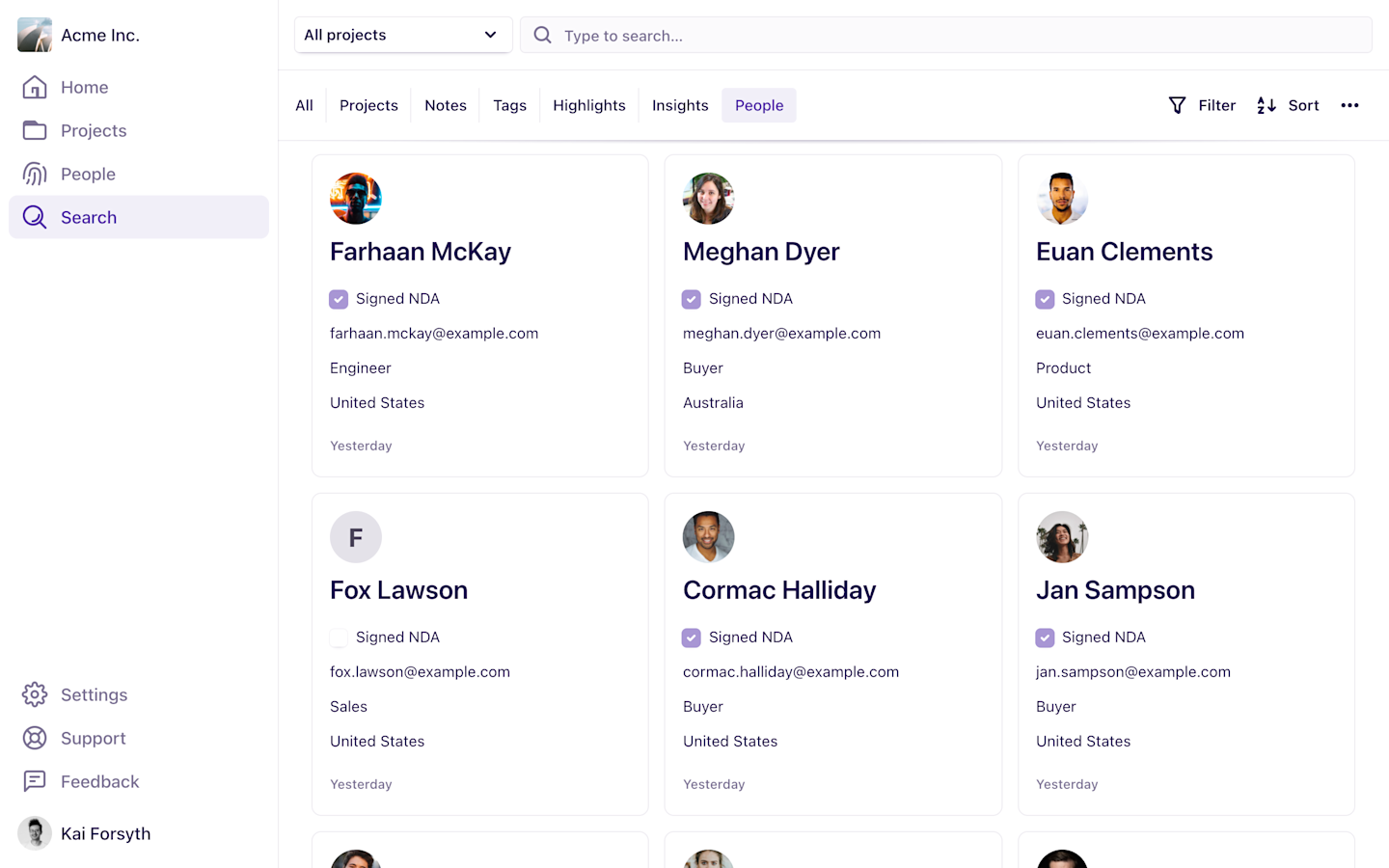Screen dimensions: 1389x868
Task: Switch to the Highlights tab
Action: pyautogui.click(x=589, y=105)
